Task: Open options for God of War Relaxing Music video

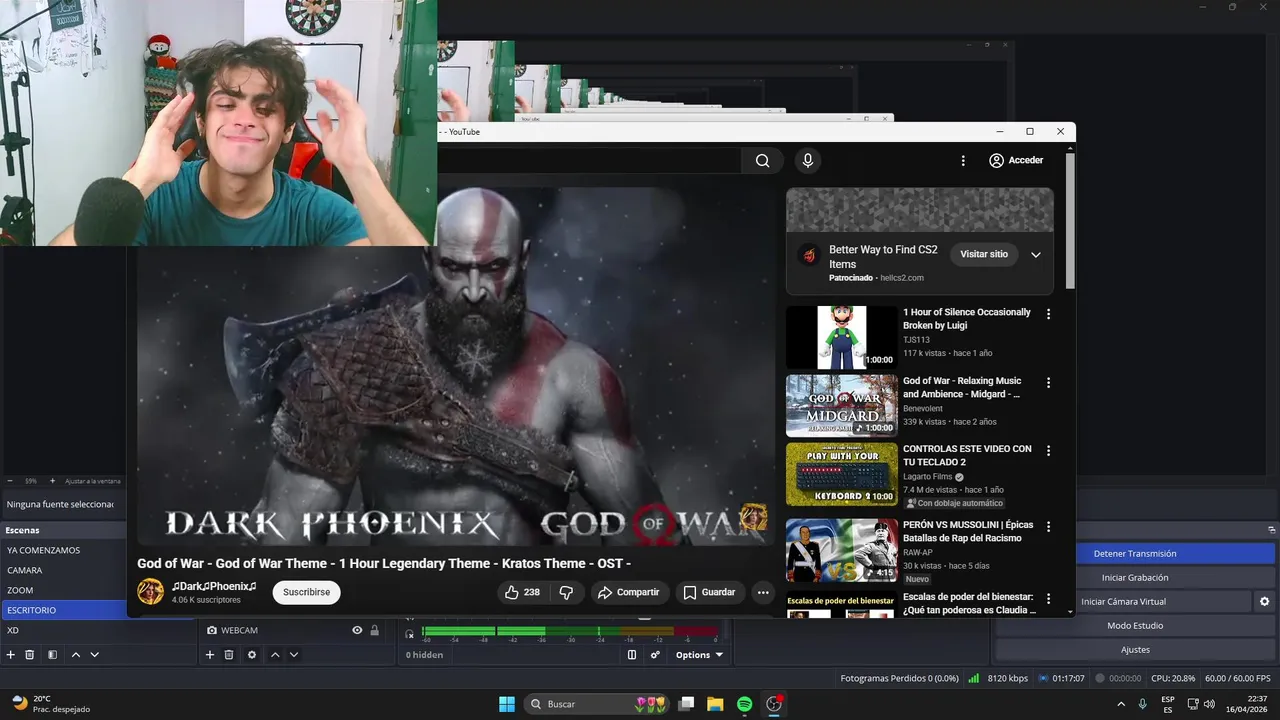Action: tap(1048, 383)
